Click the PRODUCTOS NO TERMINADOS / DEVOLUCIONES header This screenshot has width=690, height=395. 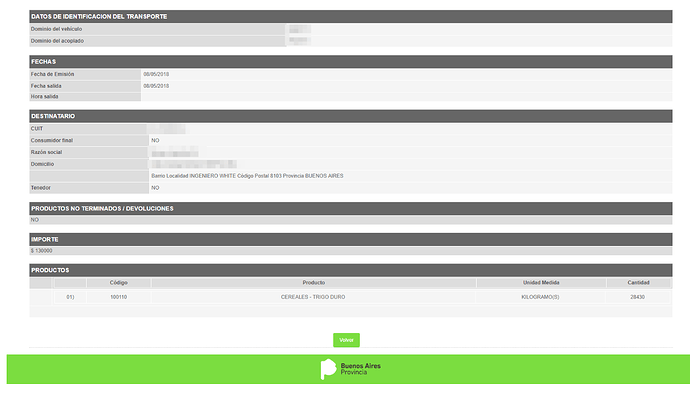[x=351, y=208]
